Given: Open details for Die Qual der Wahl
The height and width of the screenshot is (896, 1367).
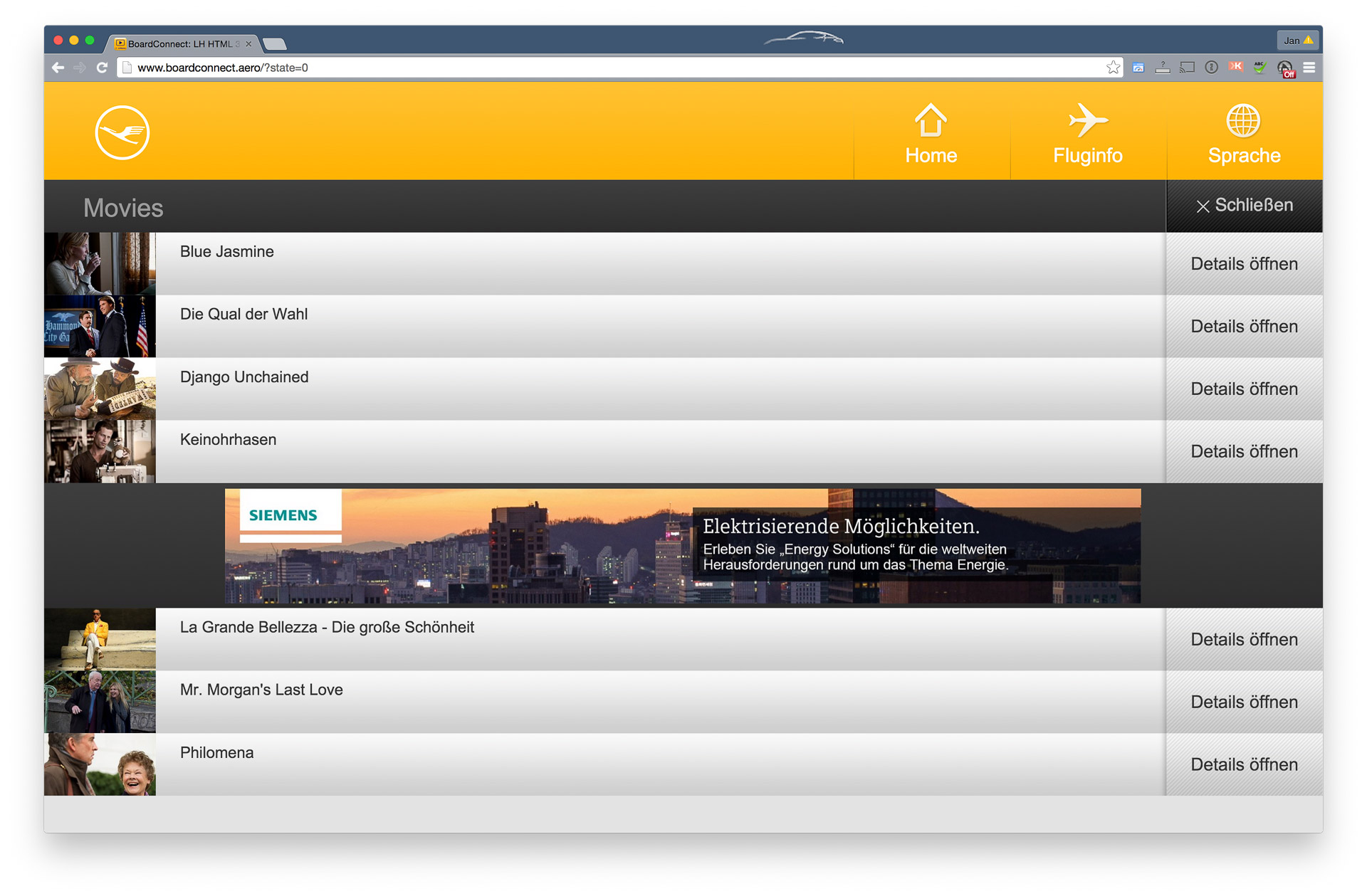Looking at the screenshot, I should click(1245, 327).
